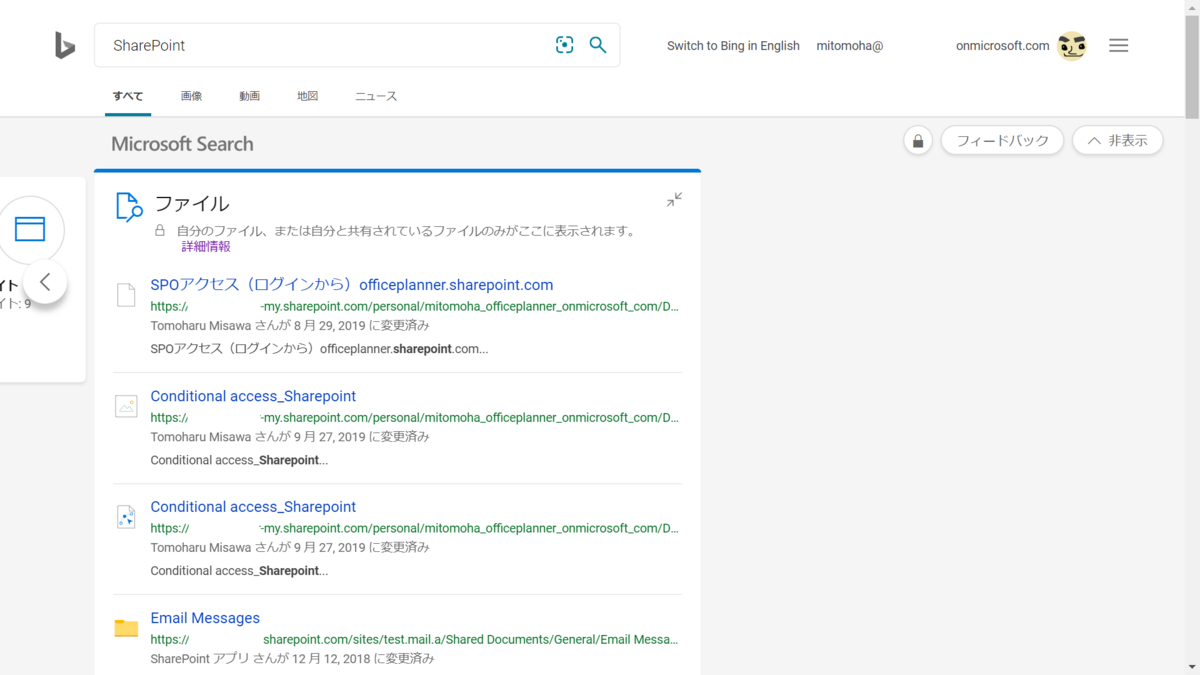Image resolution: width=1200 pixels, height=675 pixels.
Task: Go to previous card with left chevron
Action: pyautogui.click(x=45, y=282)
